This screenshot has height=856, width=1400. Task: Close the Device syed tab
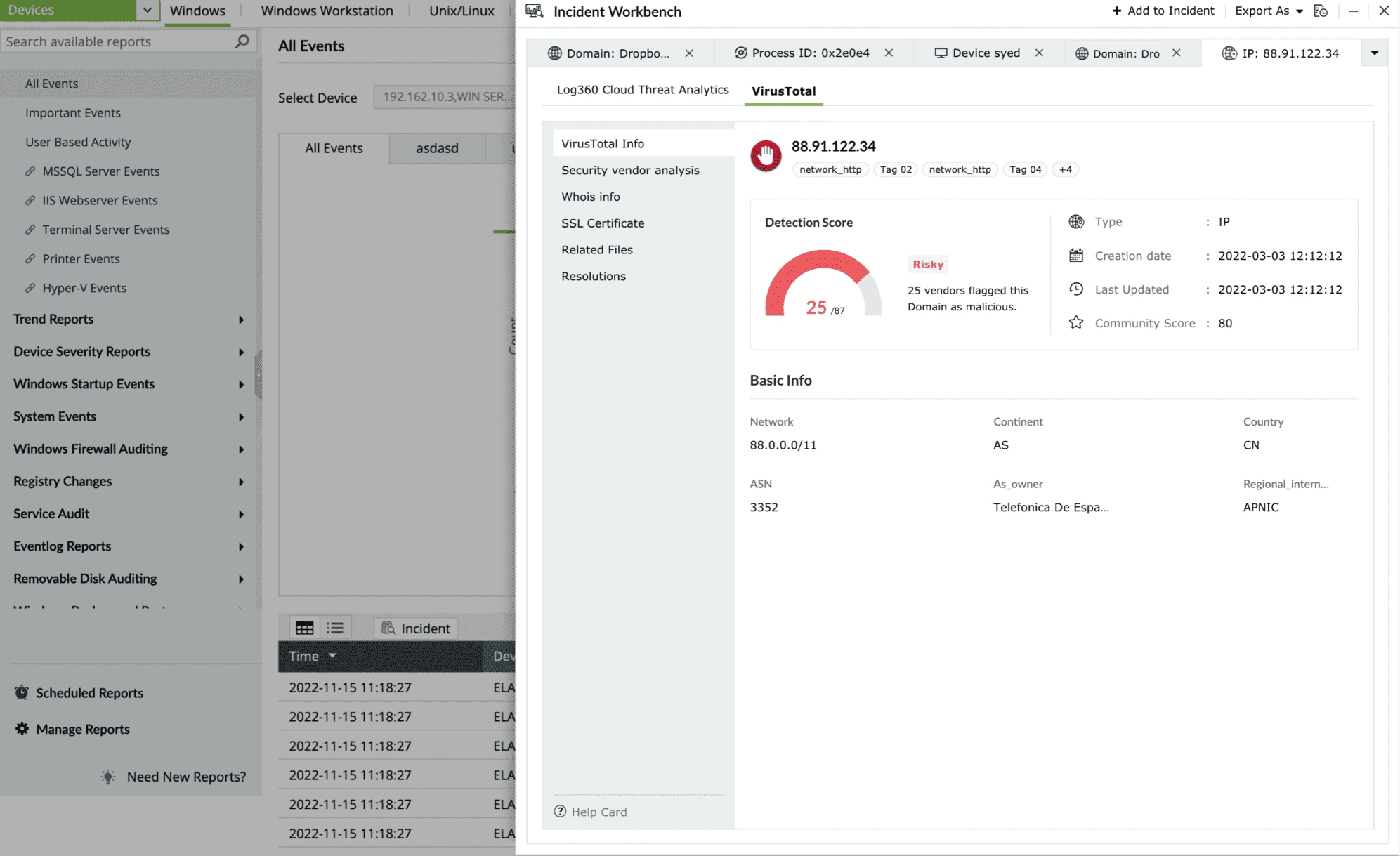pyautogui.click(x=1039, y=53)
